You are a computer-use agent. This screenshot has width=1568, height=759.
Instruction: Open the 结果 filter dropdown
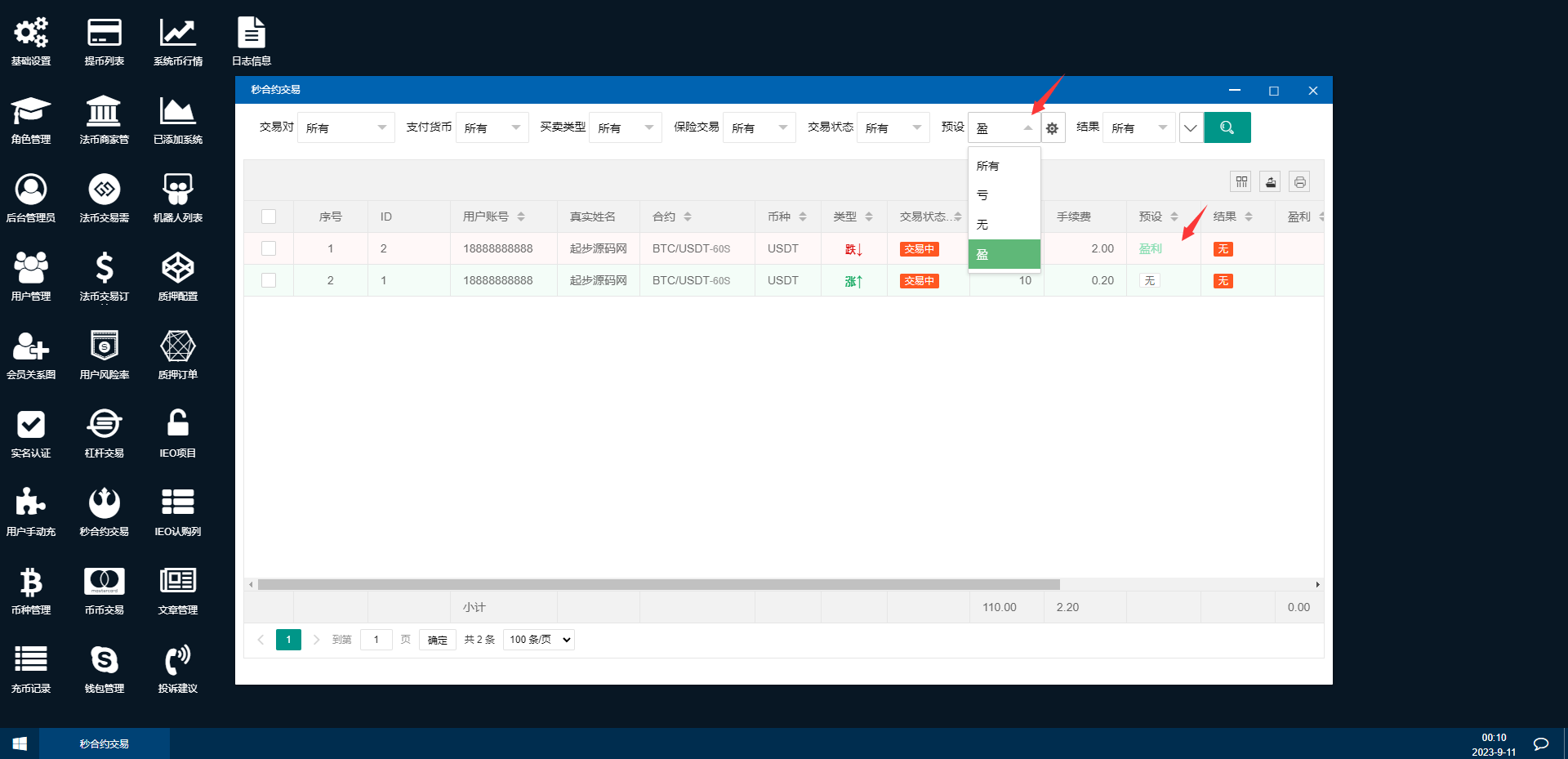[1139, 127]
